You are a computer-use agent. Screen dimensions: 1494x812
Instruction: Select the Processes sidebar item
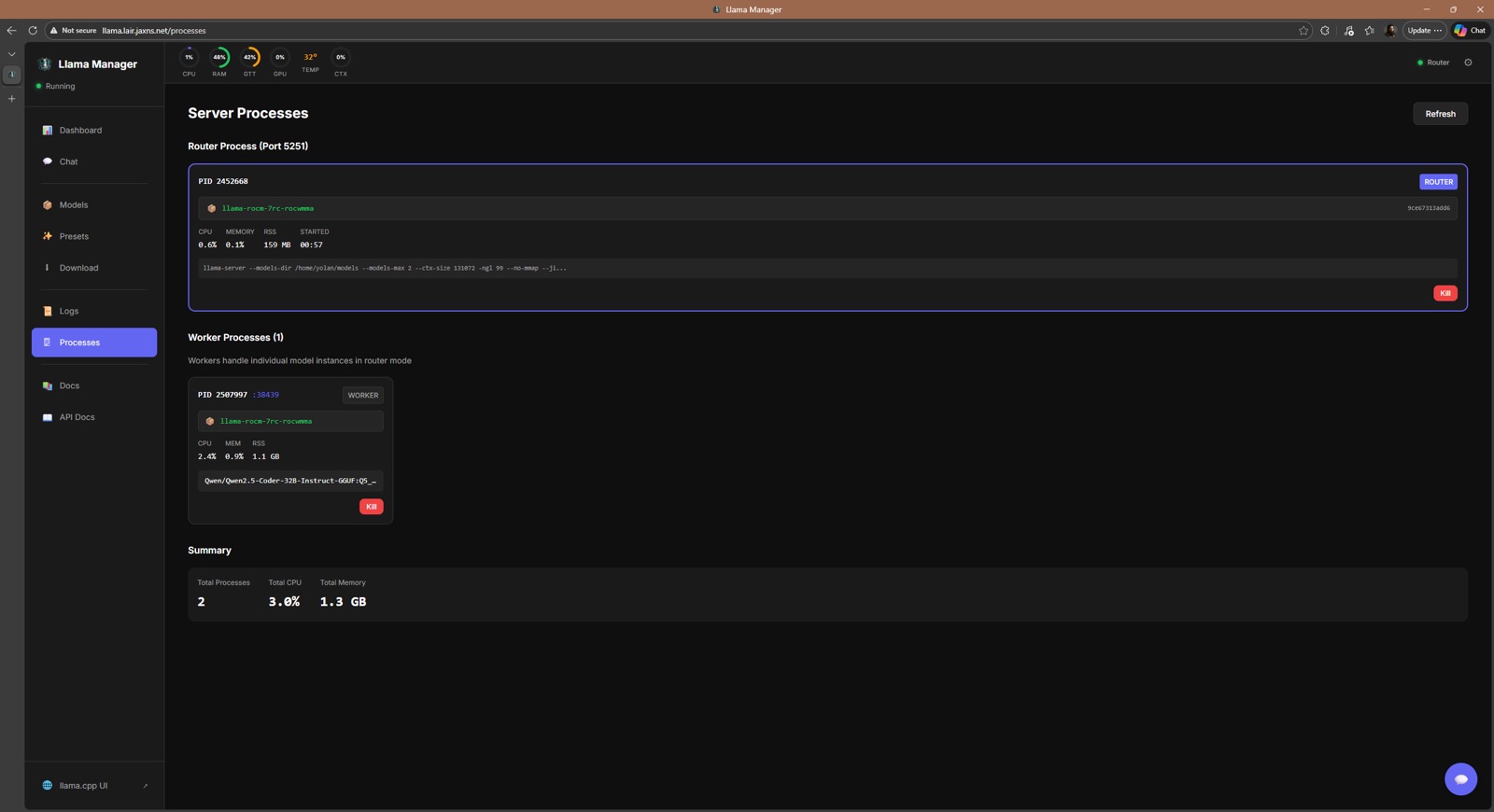(94, 343)
